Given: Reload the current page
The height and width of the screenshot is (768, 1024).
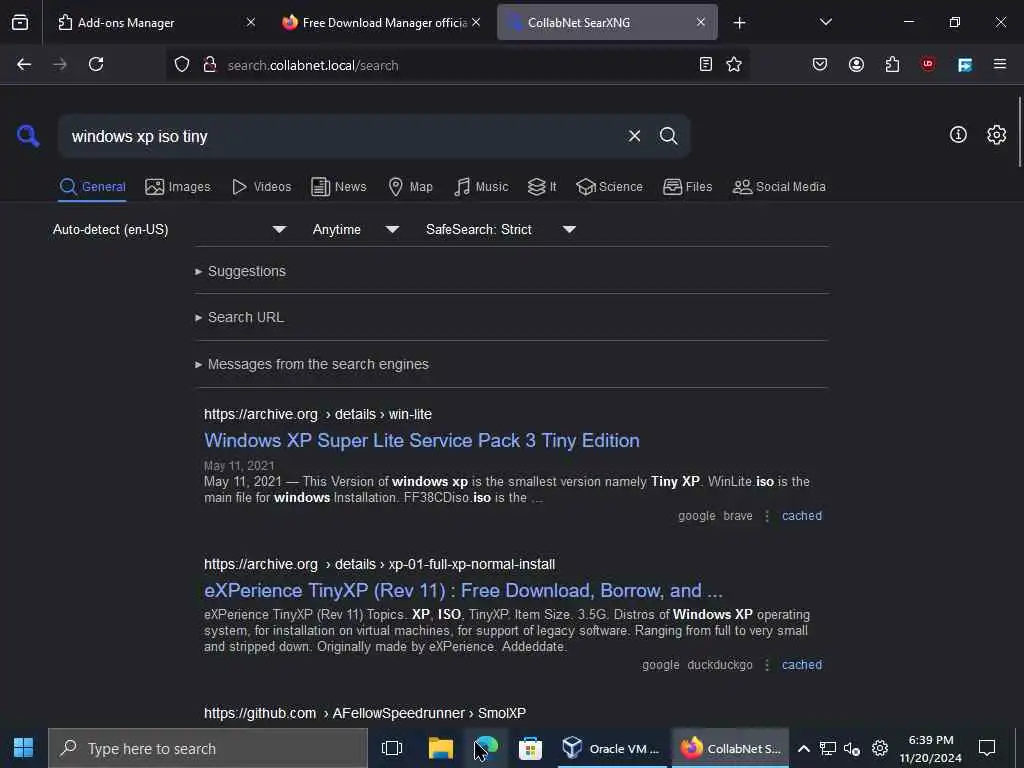Looking at the screenshot, I should [96, 64].
